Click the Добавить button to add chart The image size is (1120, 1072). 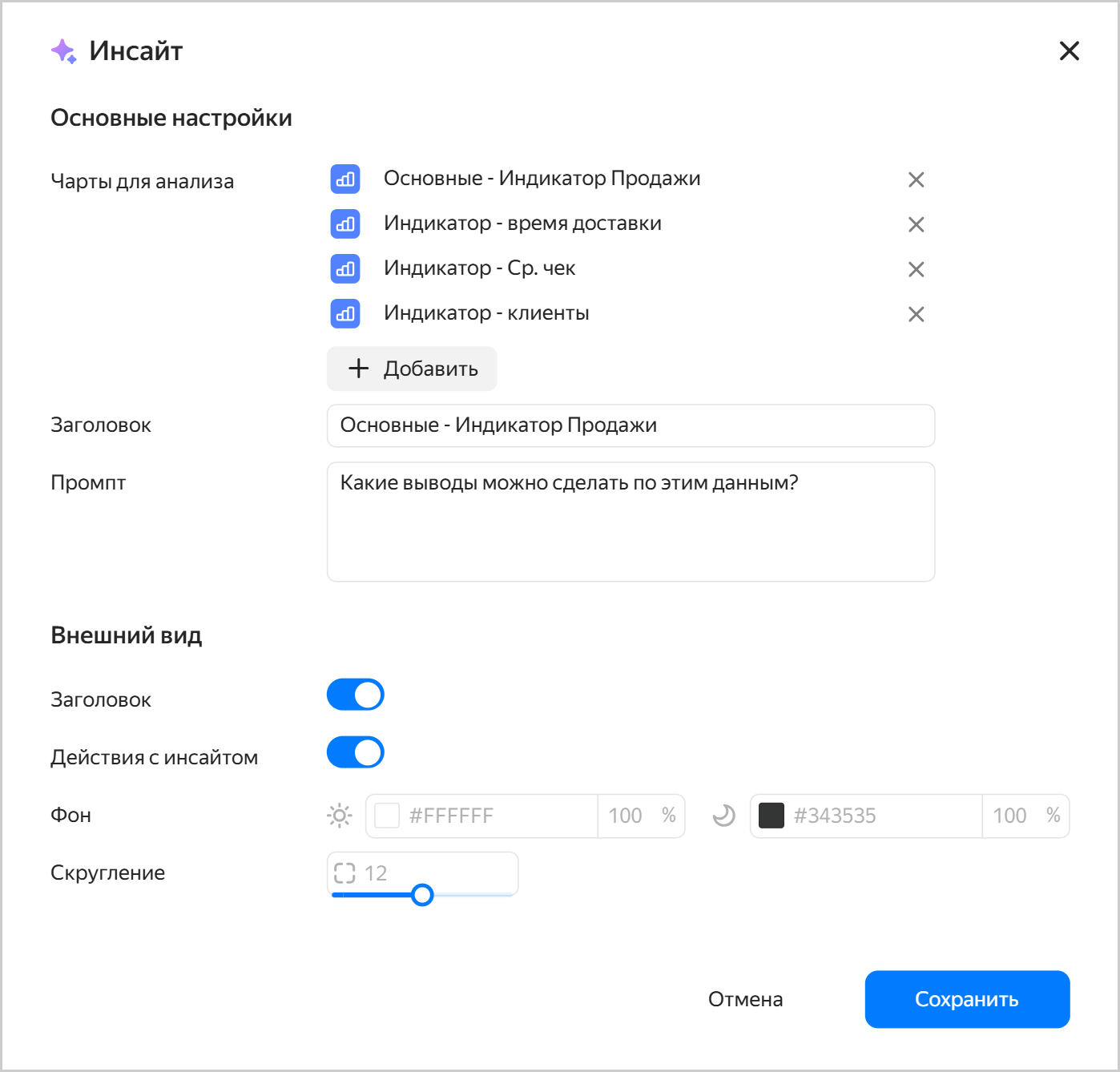coord(412,369)
